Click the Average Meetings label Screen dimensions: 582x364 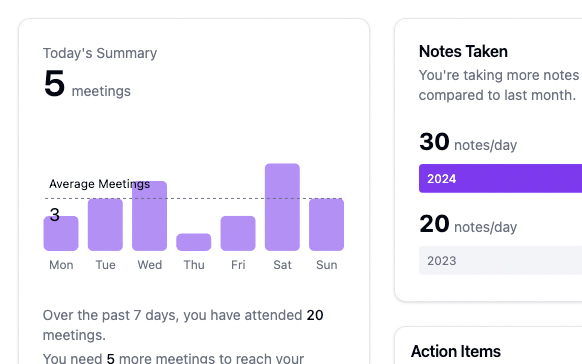(x=99, y=184)
